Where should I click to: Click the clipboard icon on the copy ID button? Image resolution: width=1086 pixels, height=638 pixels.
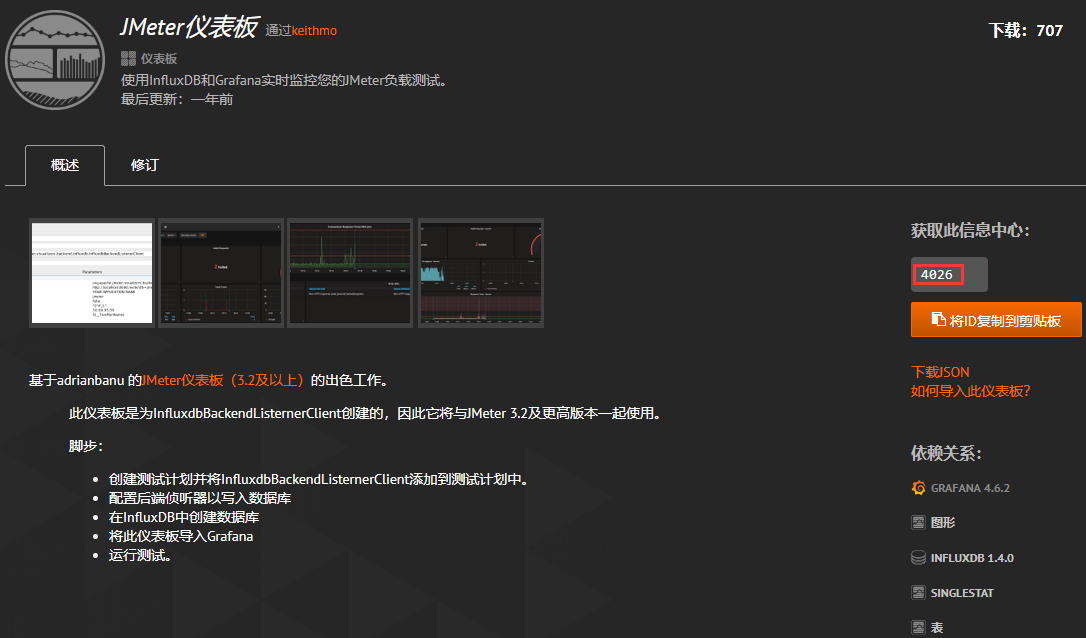(938, 319)
